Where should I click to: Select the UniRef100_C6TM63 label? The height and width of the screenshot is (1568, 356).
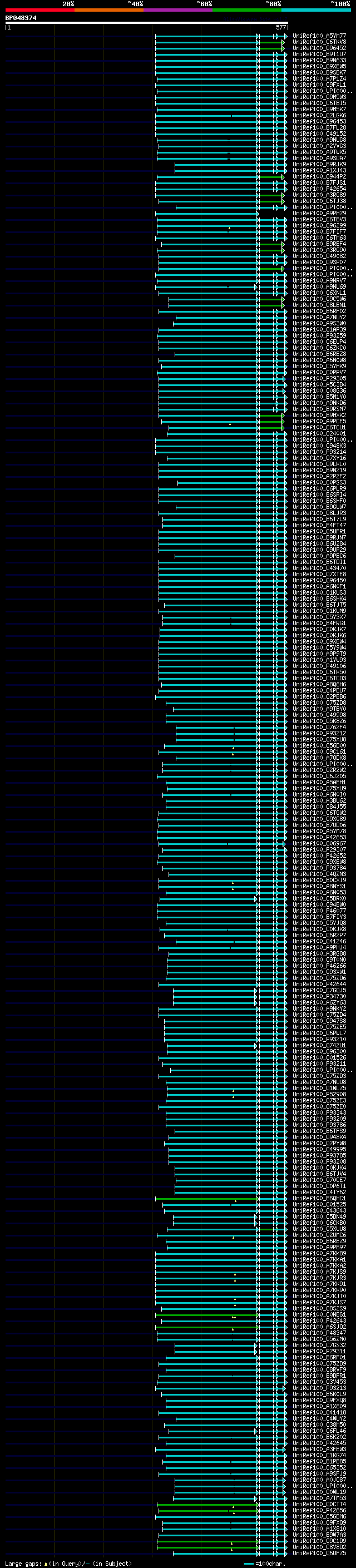click(319, 238)
